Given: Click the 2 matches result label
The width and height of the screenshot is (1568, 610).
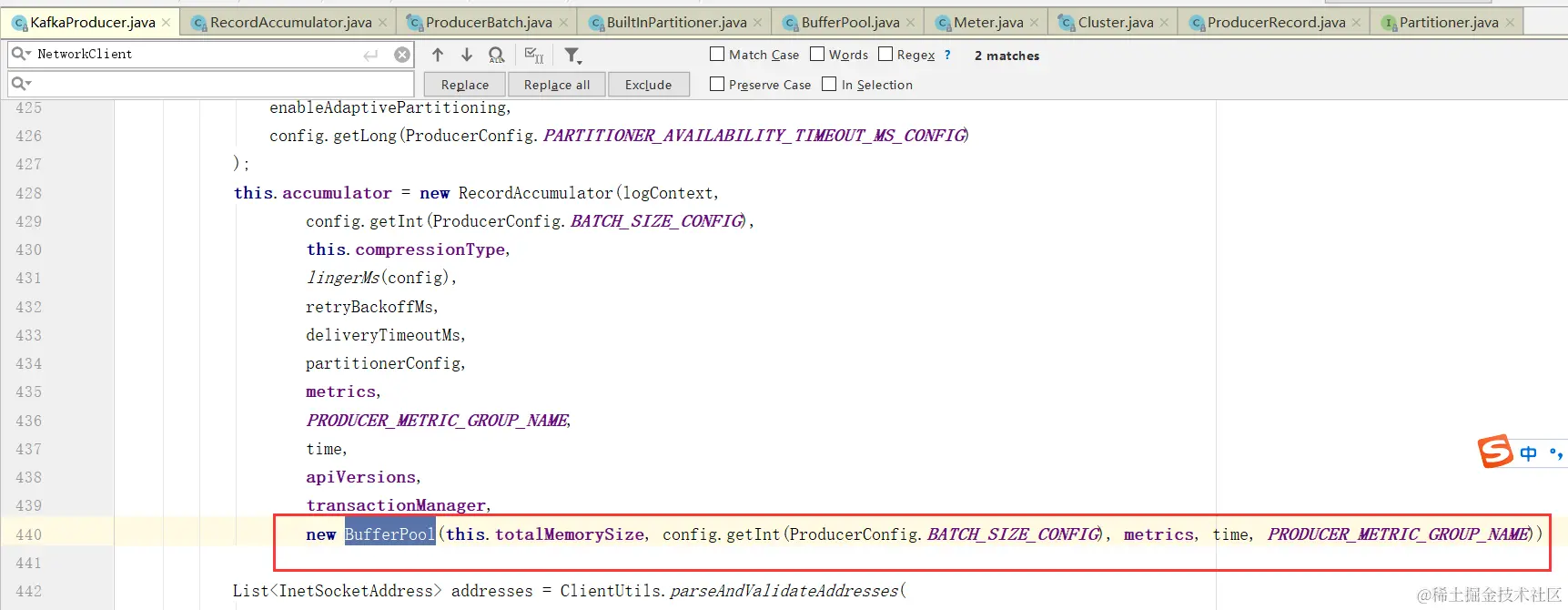Looking at the screenshot, I should click(x=1007, y=56).
